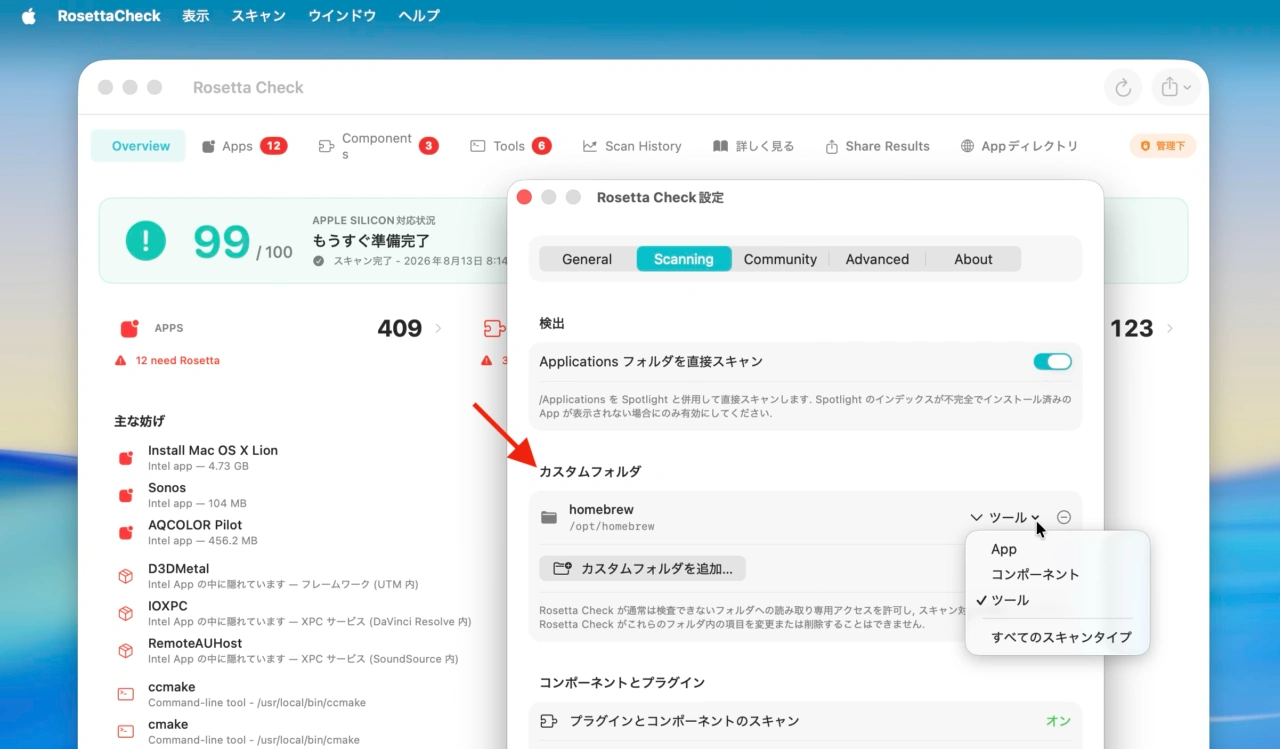
Task: Select the Community settings tab
Action: (x=780, y=259)
